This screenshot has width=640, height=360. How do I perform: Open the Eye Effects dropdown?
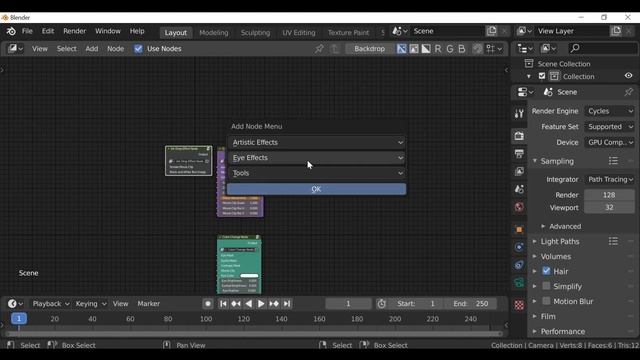point(317,158)
